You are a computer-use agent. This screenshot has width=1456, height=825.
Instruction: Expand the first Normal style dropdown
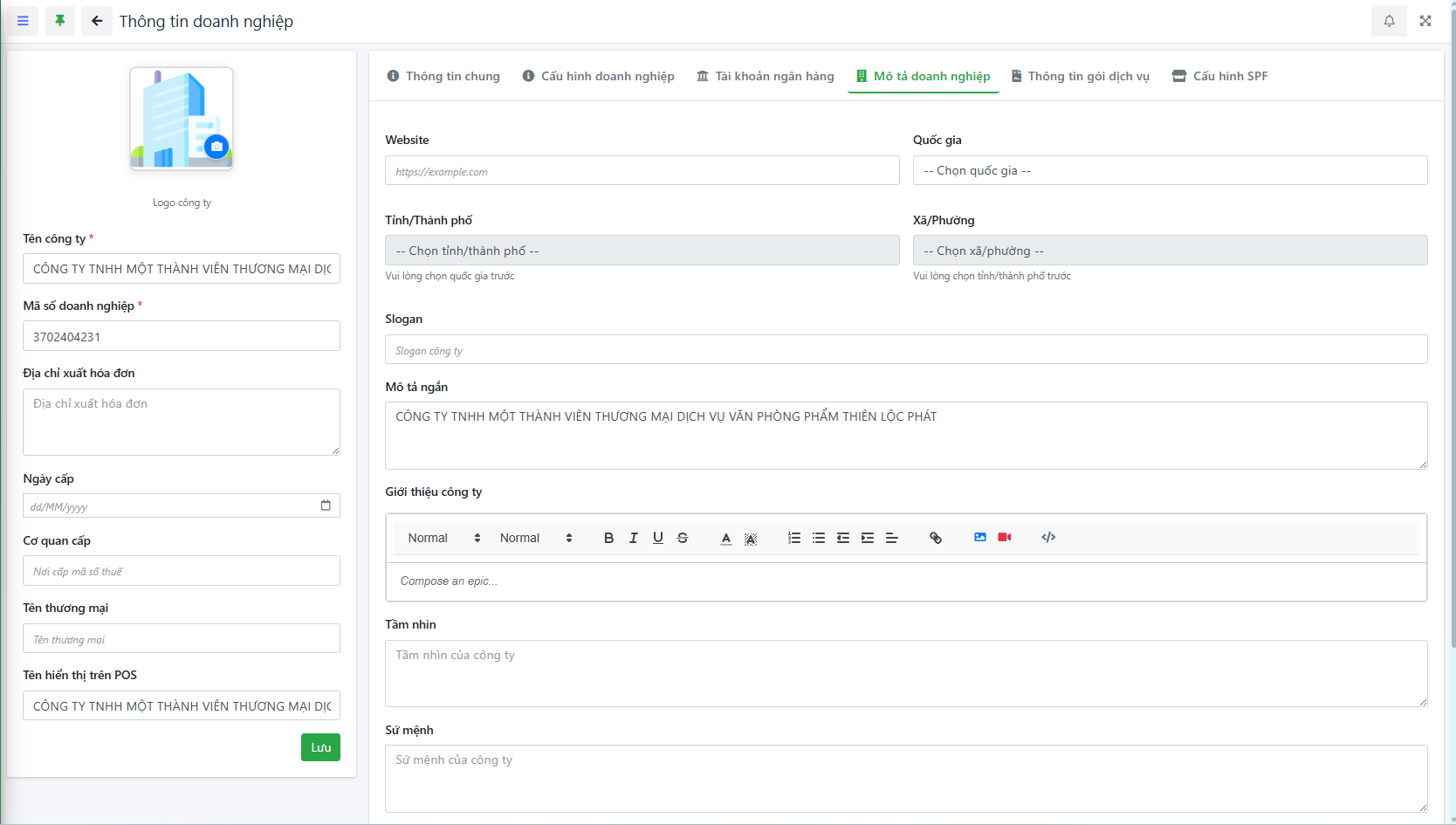[443, 538]
